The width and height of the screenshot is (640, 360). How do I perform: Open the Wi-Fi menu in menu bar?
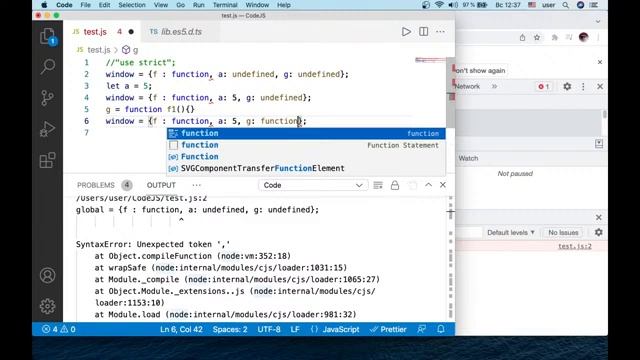tap(439, 5)
